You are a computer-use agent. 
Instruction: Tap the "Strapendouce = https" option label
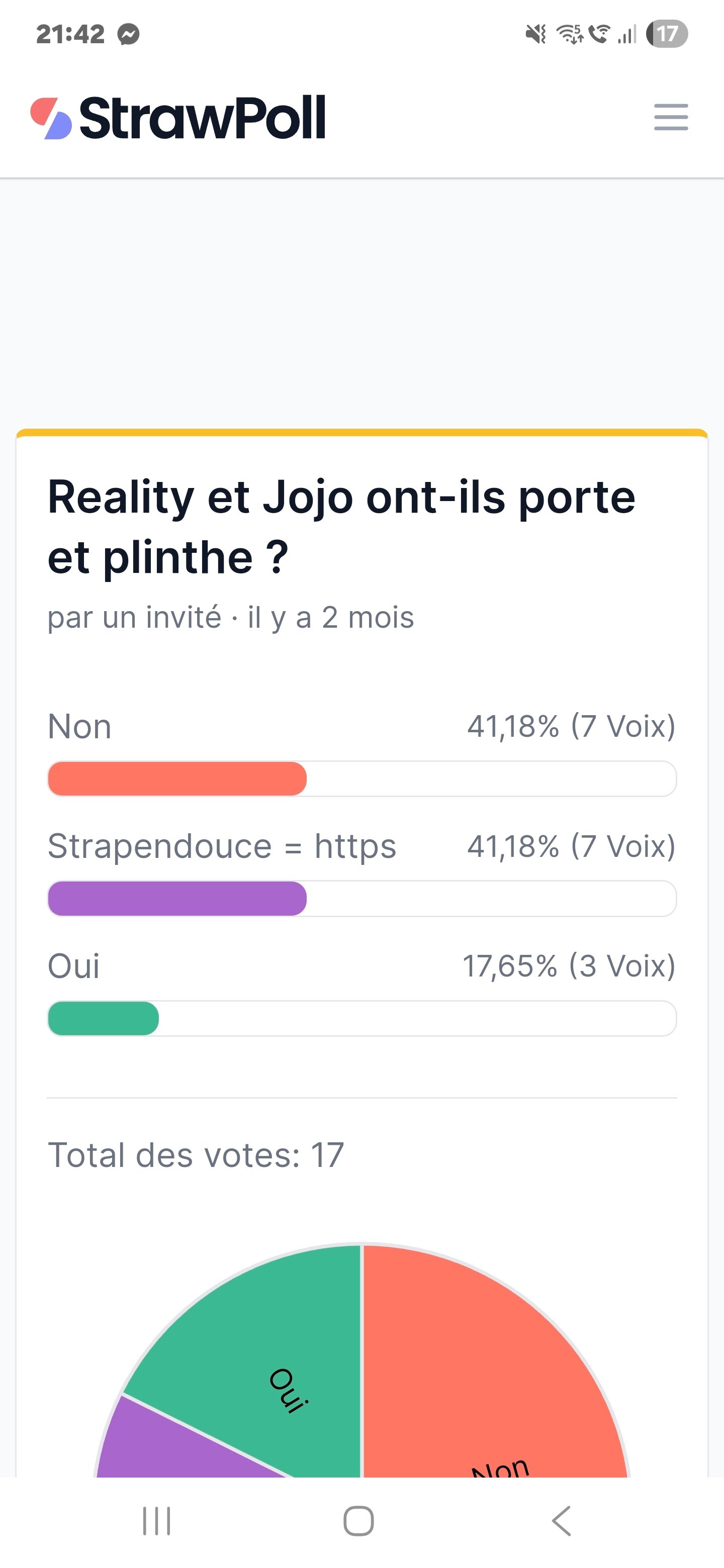(x=222, y=846)
